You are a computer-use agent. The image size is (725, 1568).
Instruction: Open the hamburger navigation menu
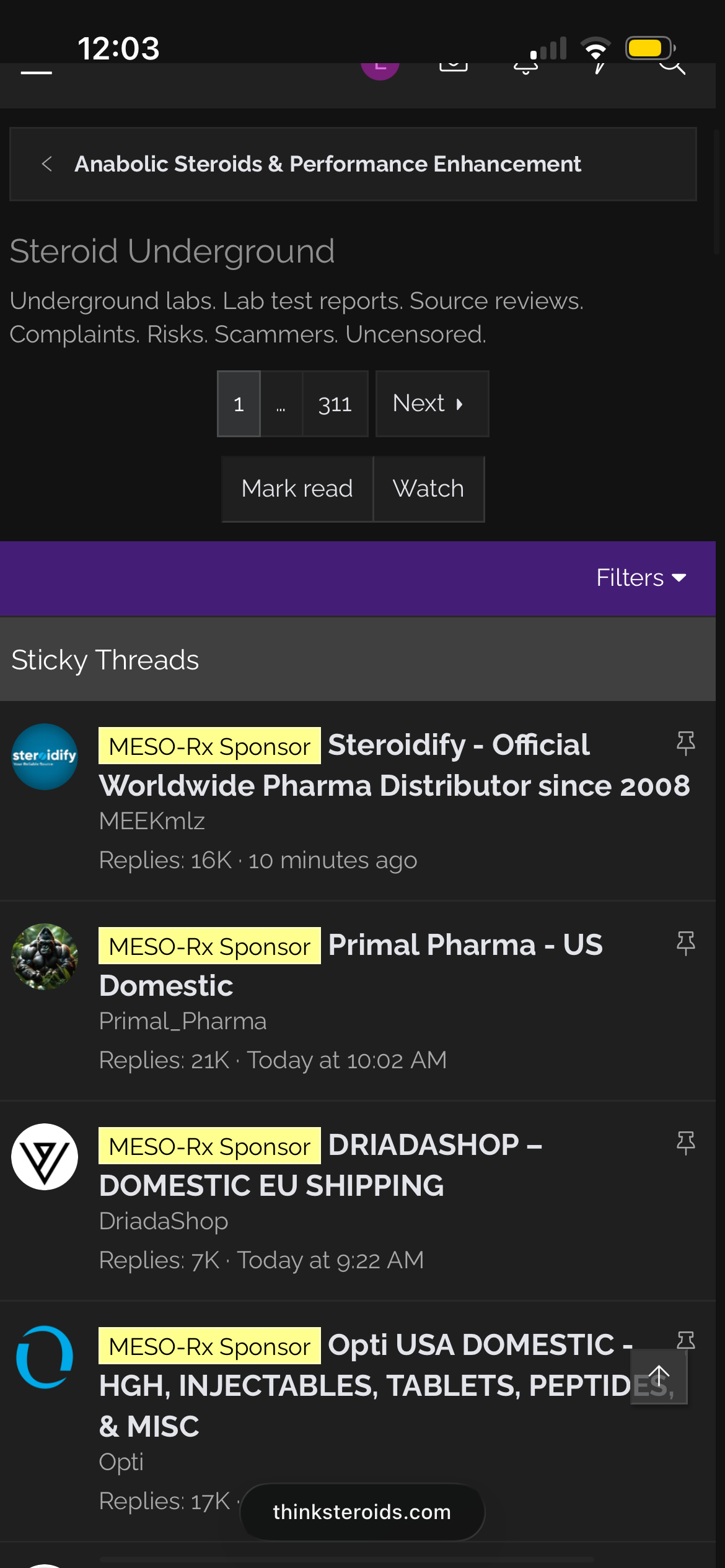37,71
